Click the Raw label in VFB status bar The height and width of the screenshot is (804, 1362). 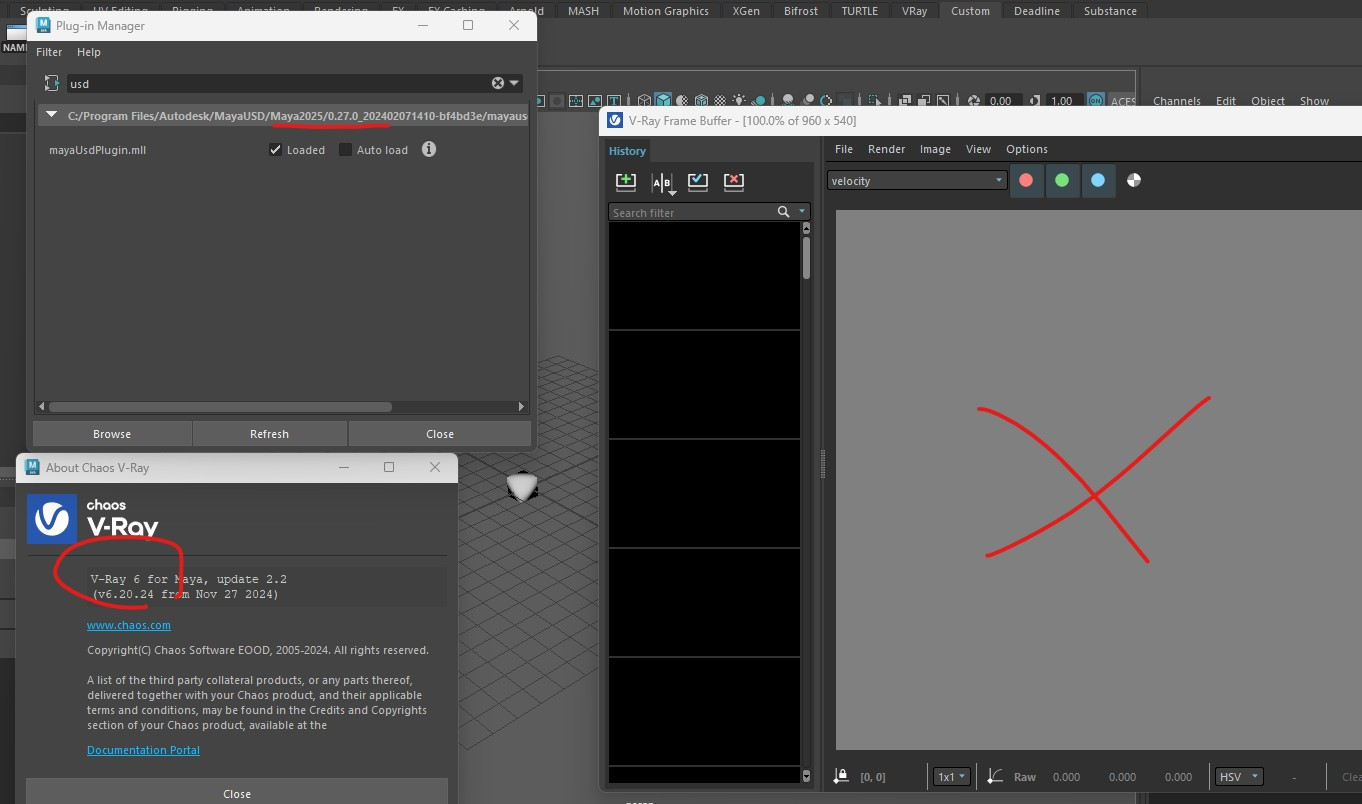tap(1025, 777)
